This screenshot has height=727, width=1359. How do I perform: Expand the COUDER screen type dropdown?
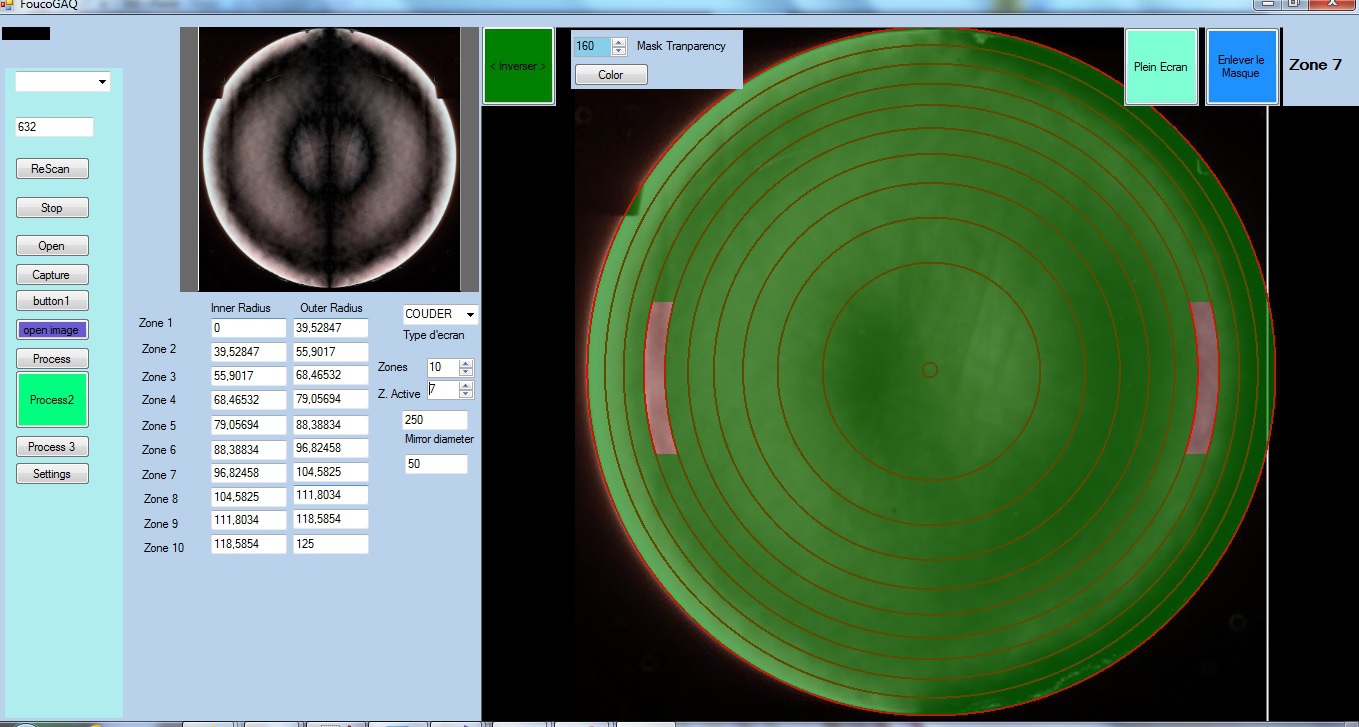(x=470, y=314)
